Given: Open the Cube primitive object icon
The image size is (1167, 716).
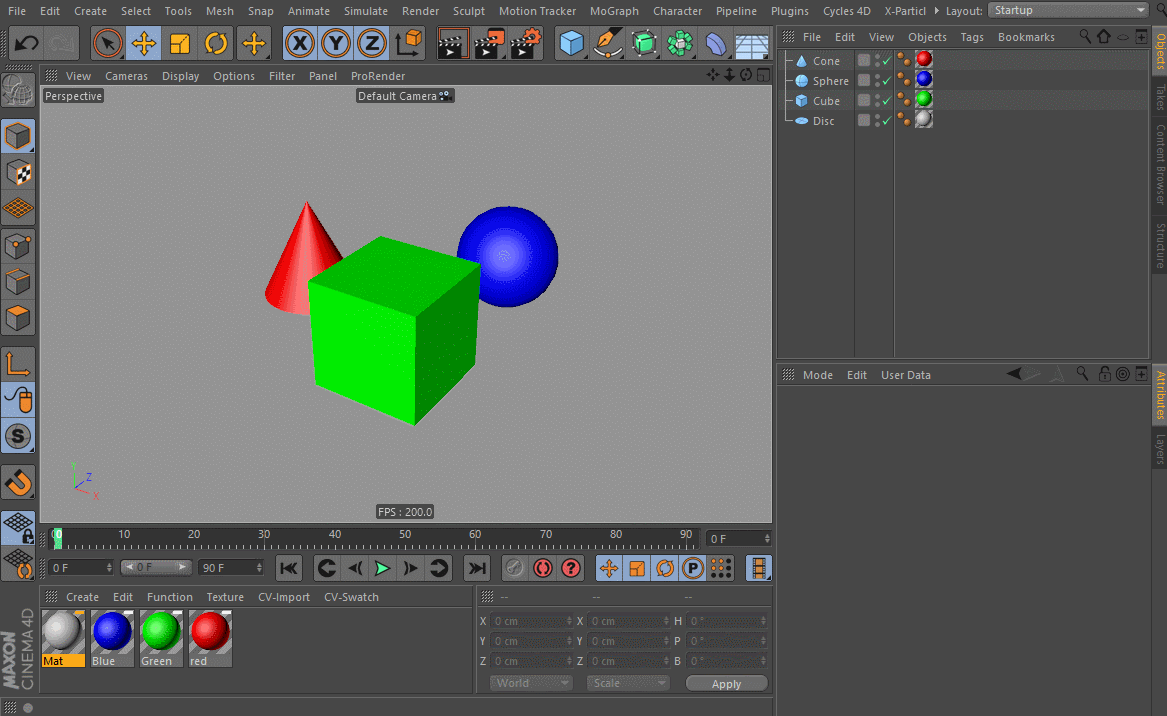Looking at the screenshot, I should pos(572,44).
